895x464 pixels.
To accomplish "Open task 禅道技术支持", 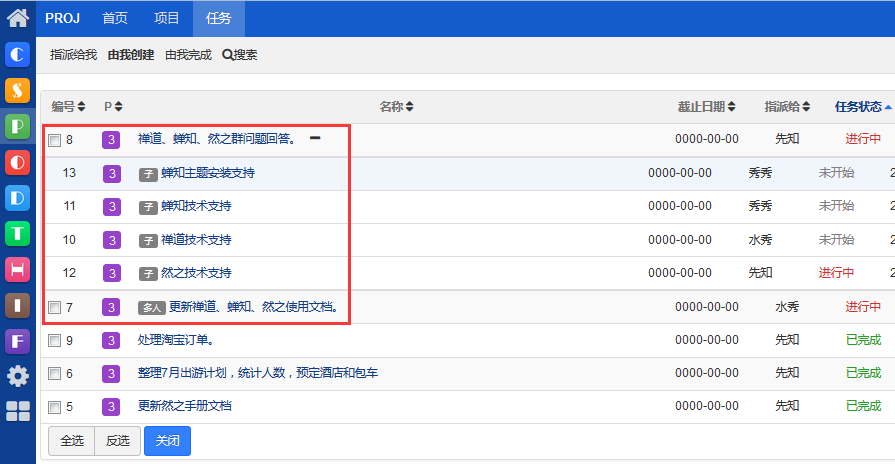I will (196, 240).
